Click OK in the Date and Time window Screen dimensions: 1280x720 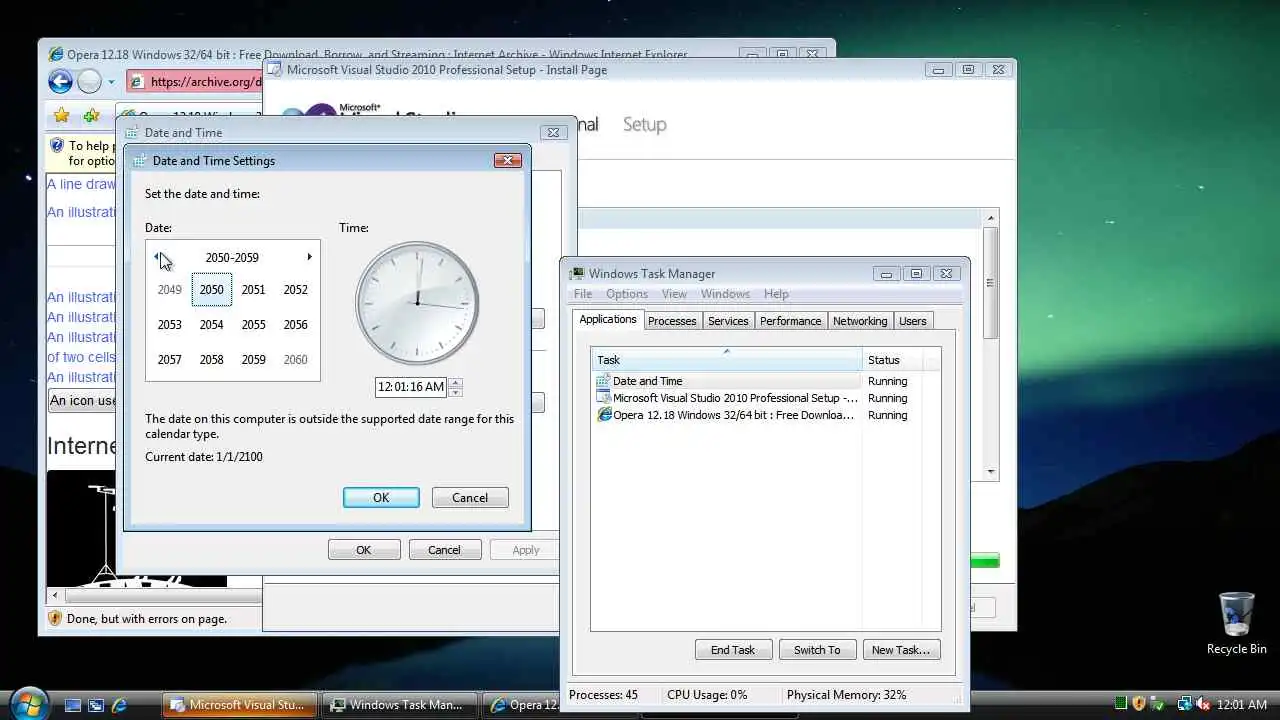(364, 550)
